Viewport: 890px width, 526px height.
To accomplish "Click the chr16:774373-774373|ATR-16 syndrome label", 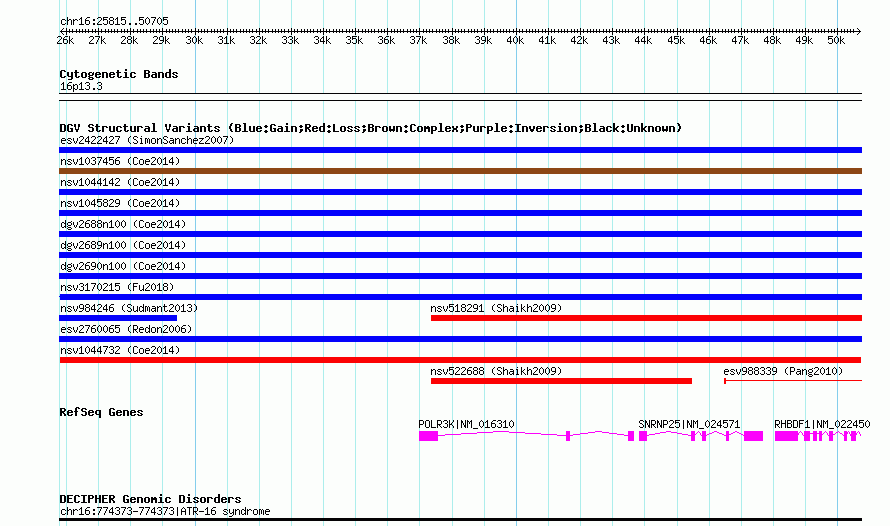I will [165, 511].
